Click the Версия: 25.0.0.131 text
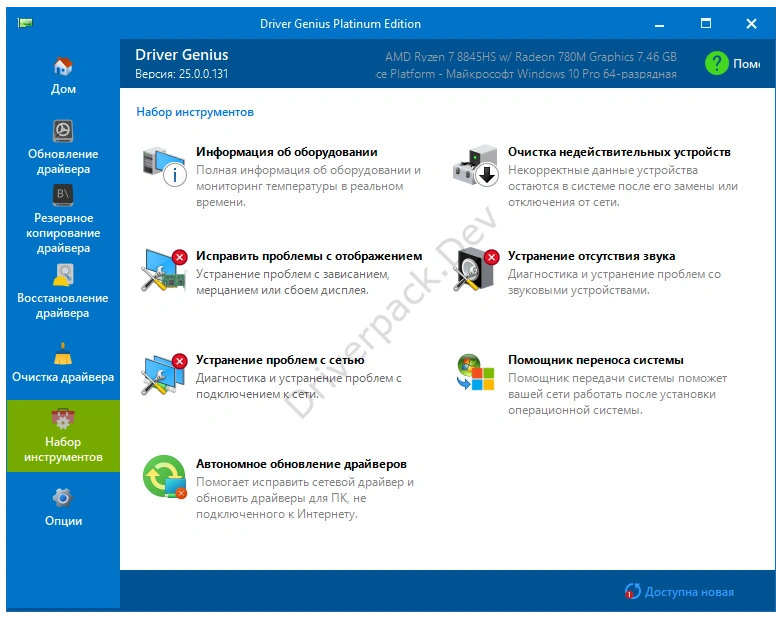Image resolution: width=783 pixels, height=620 pixels. click(x=181, y=74)
